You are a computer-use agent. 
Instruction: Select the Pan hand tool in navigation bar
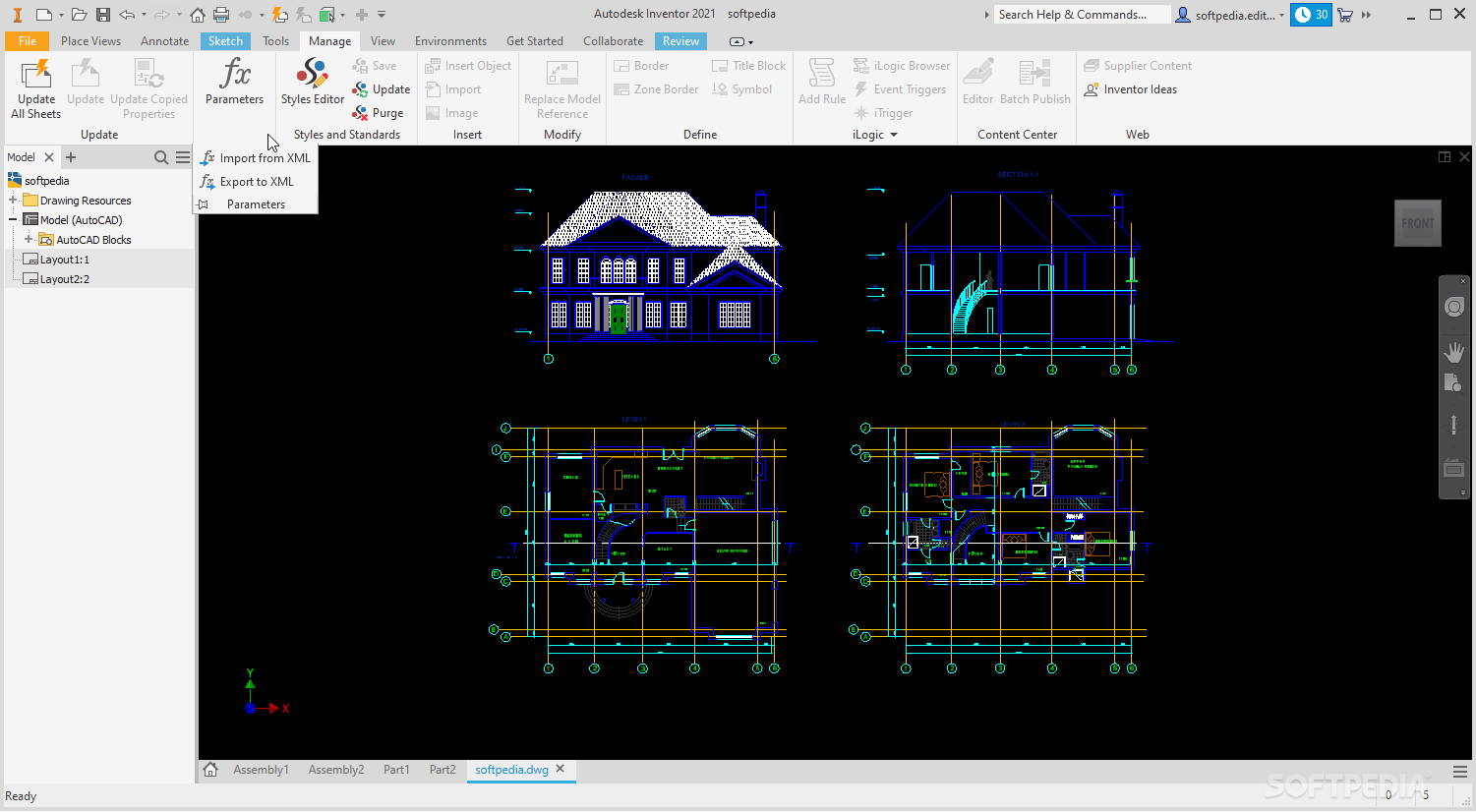tap(1454, 351)
